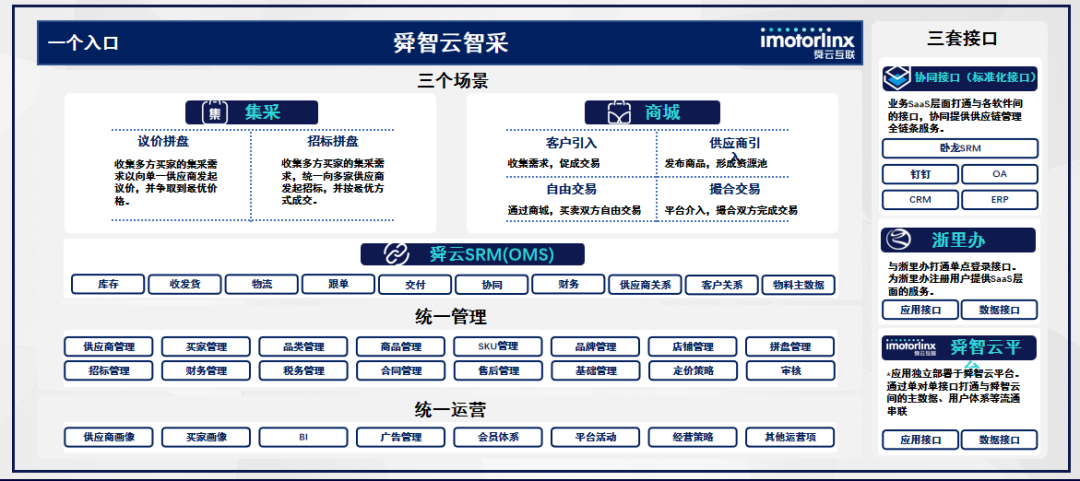1080x481 pixels.
Task: Open the 物流 module
Action: (x=262, y=284)
